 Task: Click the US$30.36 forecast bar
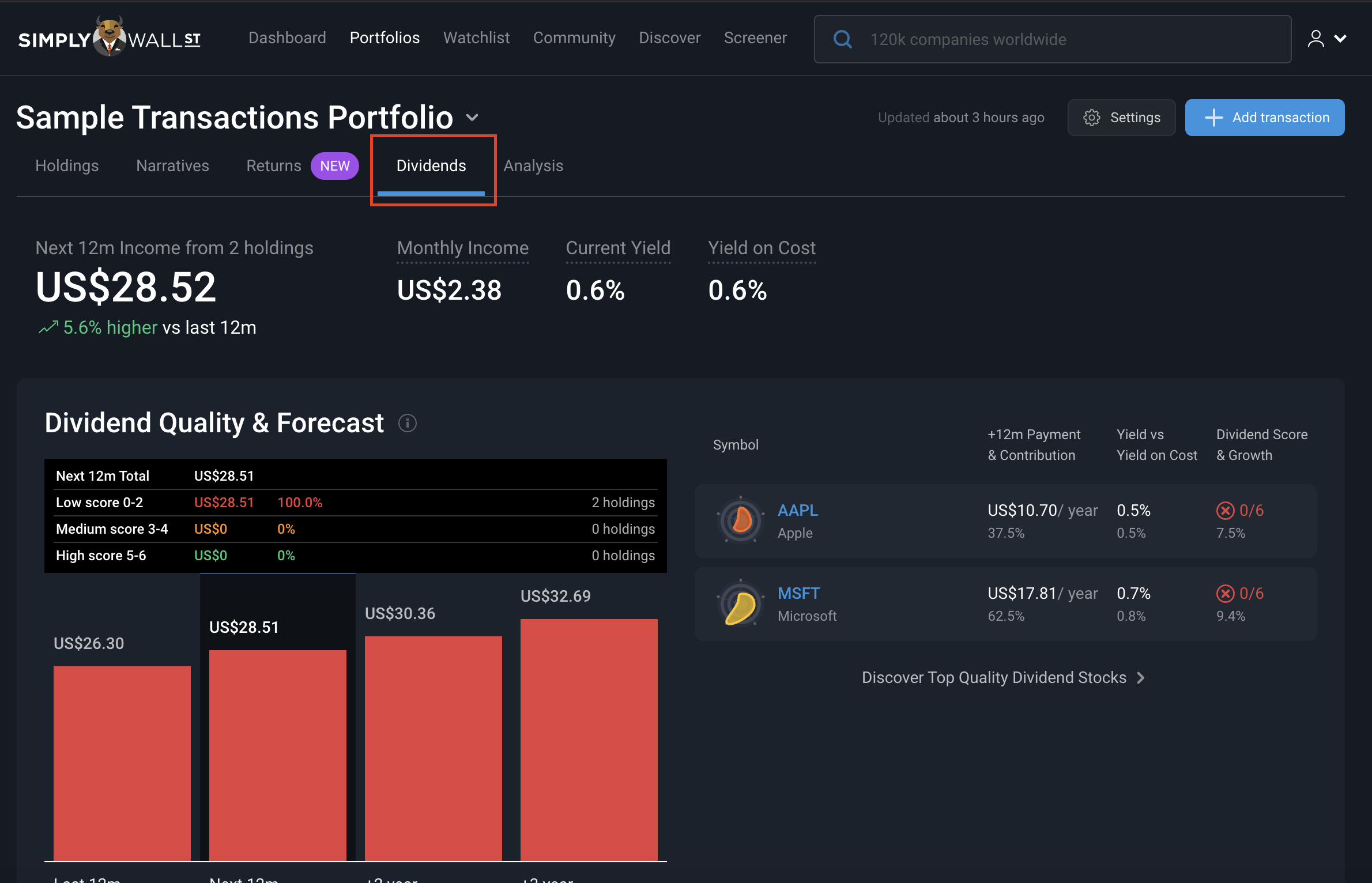point(434,749)
